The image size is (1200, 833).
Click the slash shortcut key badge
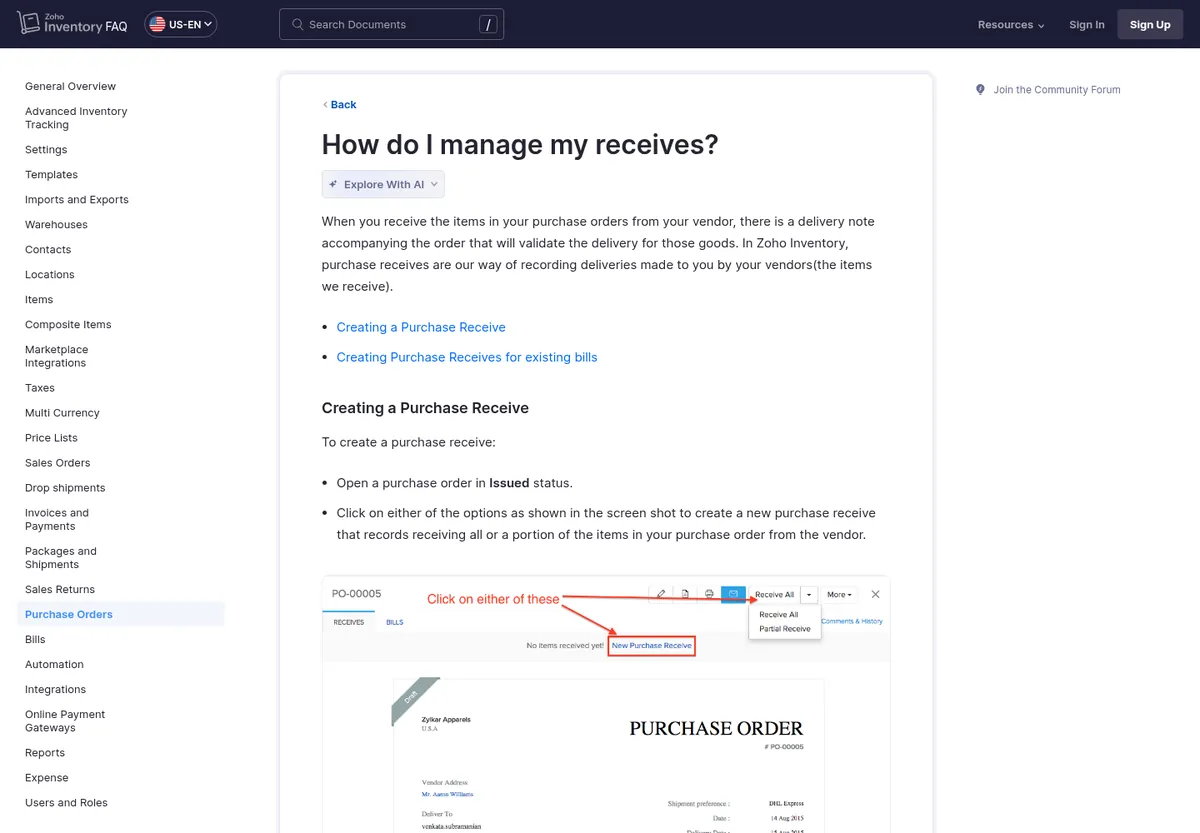point(488,24)
